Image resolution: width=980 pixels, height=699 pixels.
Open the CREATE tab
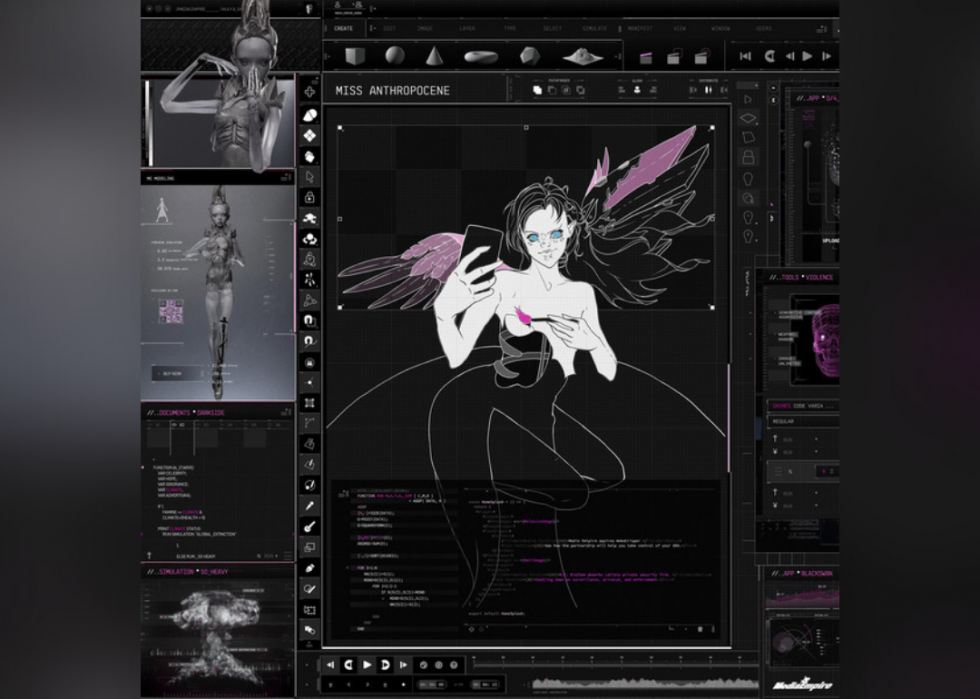(343, 29)
